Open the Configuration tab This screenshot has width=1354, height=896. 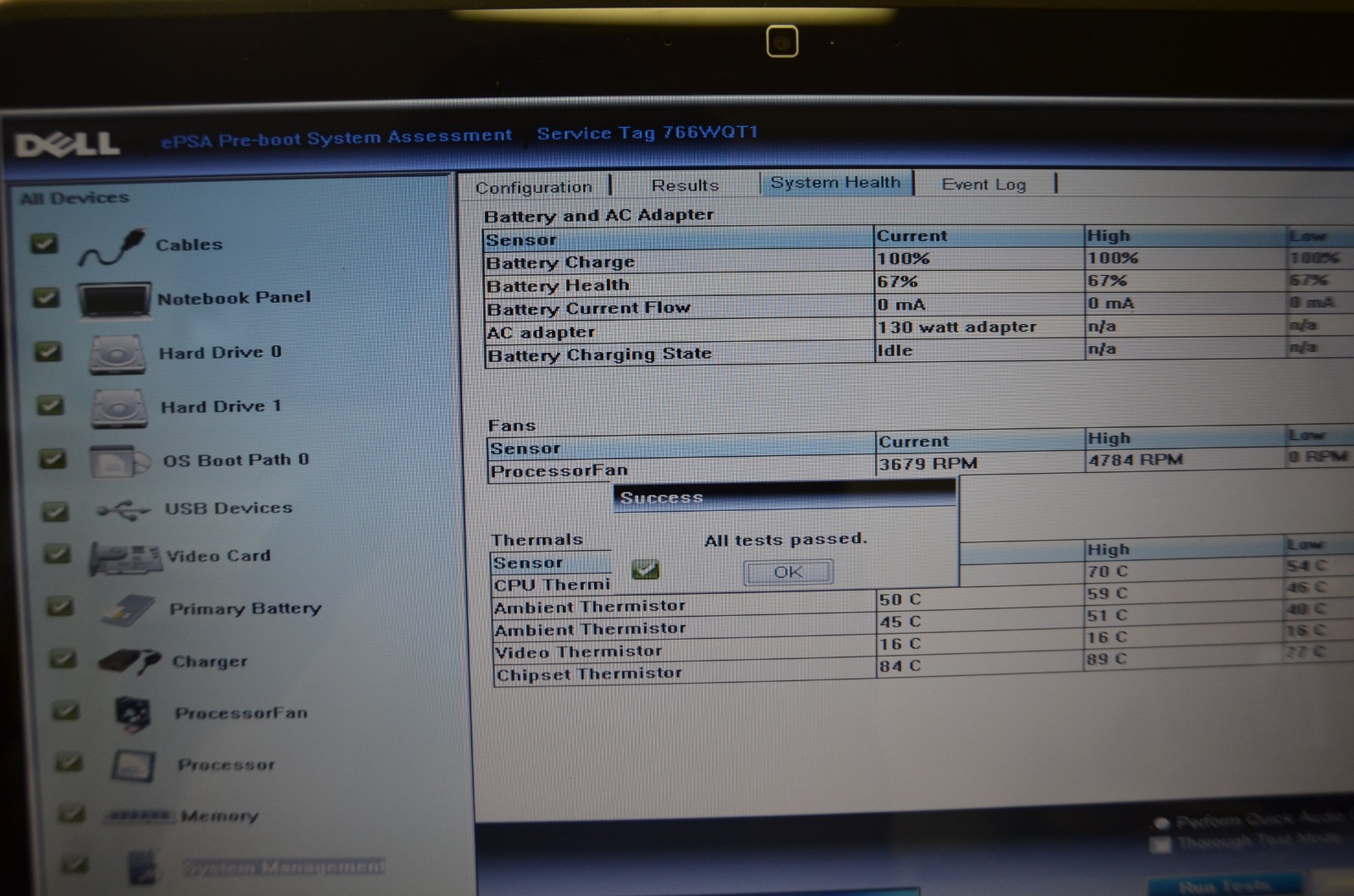pyautogui.click(x=533, y=187)
